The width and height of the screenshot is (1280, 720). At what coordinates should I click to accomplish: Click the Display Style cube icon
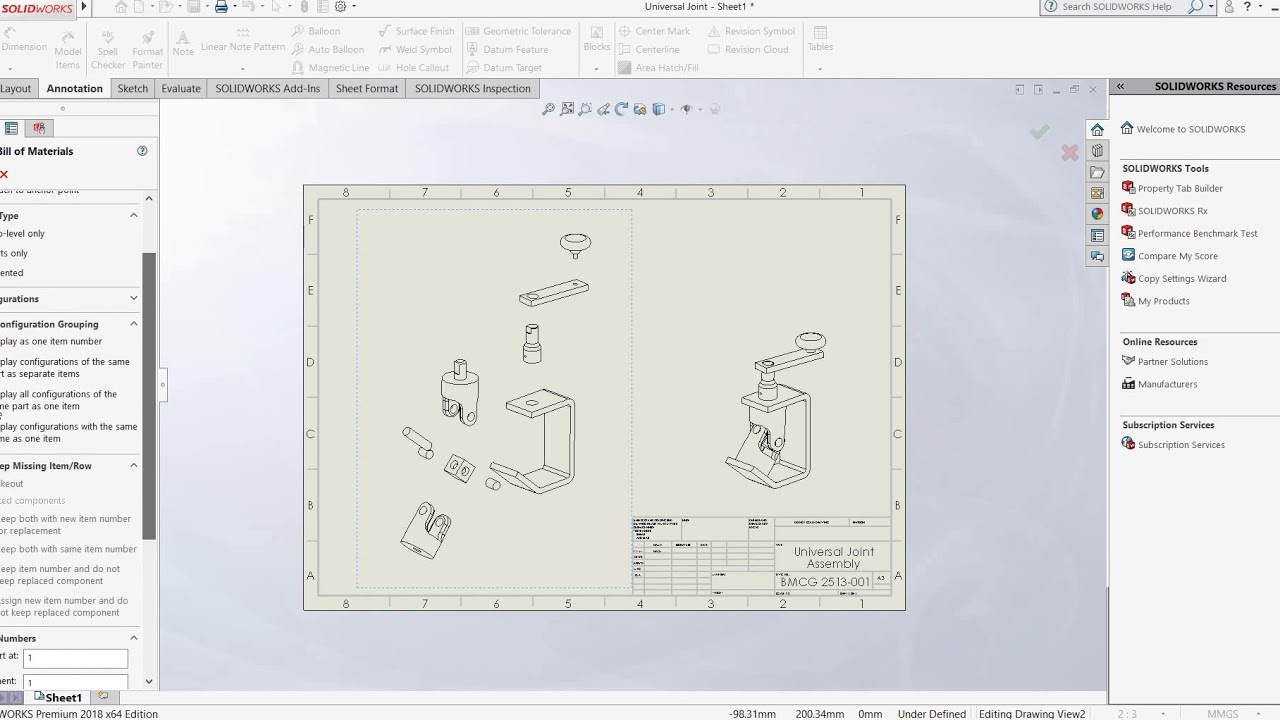coord(658,109)
